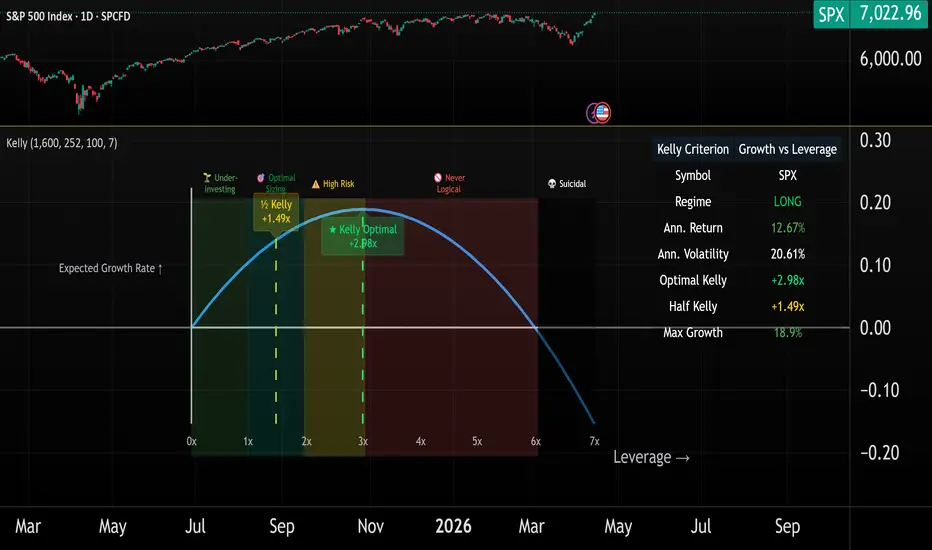Click the Kelly (1,600, 252, 100, 7) indicator legend
The image size is (932, 550).
click(x=62, y=143)
